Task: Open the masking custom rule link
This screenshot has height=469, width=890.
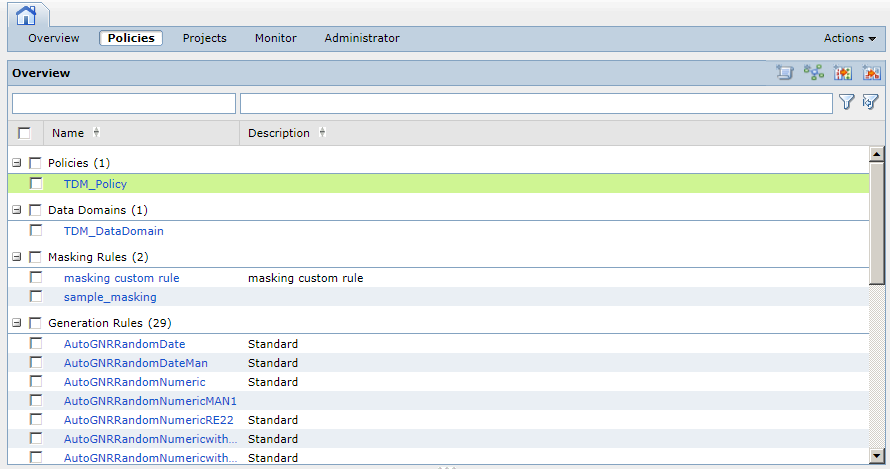Action: point(121,278)
